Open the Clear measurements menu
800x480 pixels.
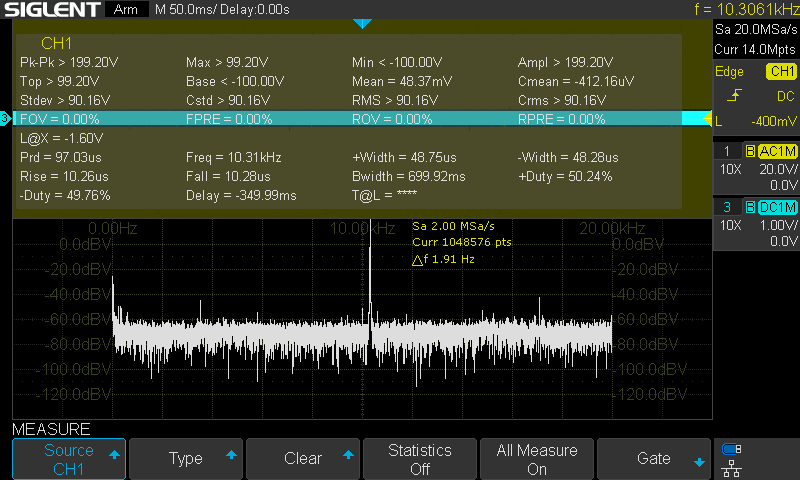(303, 459)
